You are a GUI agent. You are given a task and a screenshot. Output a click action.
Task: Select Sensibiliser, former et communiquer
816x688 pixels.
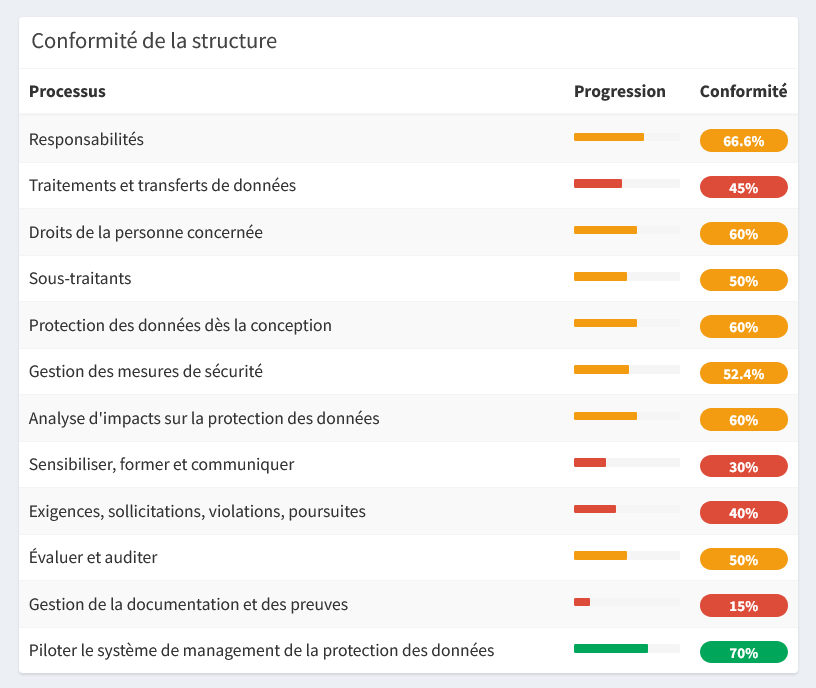tap(161, 464)
